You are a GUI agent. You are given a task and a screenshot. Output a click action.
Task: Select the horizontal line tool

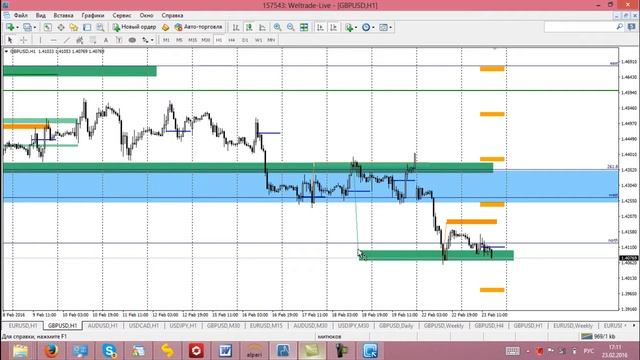pyautogui.click(x=53, y=40)
